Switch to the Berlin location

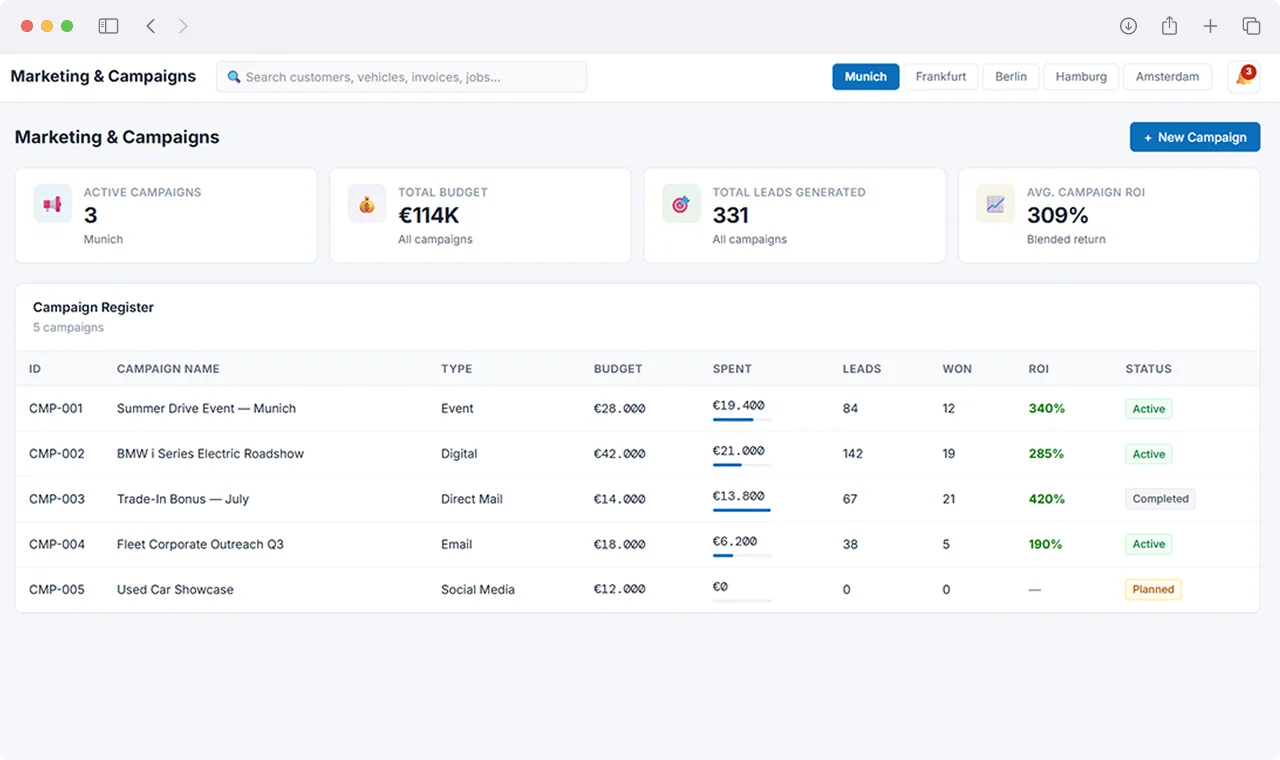tap(1011, 77)
